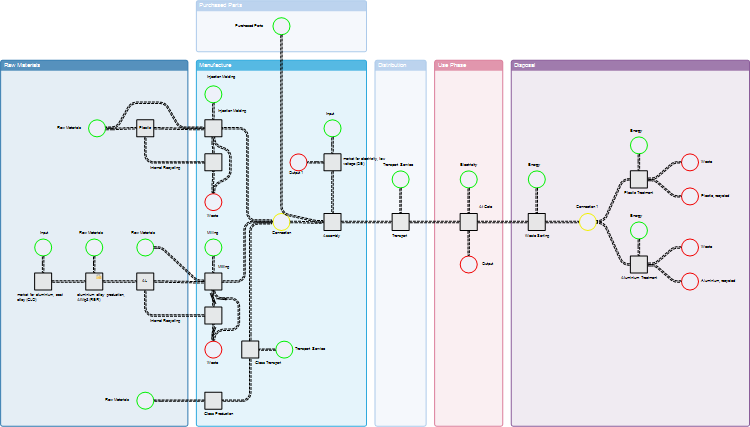The height and width of the screenshot is (427, 750).
Task: Select the Glass Transport process square
Action: tap(250, 350)
